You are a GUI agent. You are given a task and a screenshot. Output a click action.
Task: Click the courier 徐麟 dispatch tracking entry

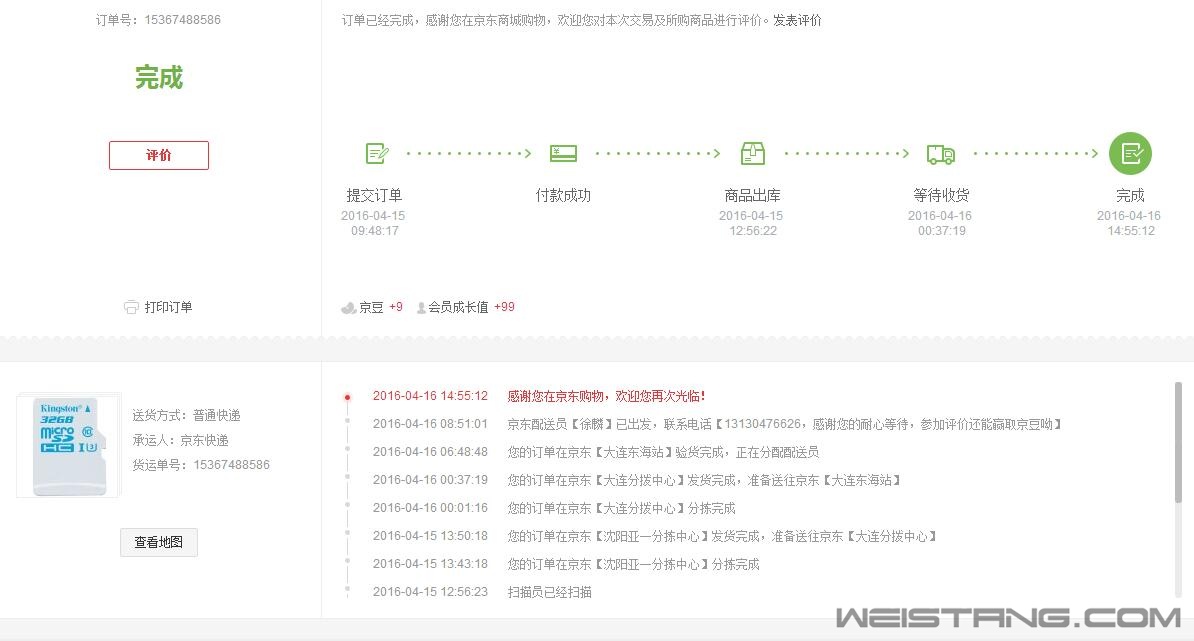pos(784,424)
